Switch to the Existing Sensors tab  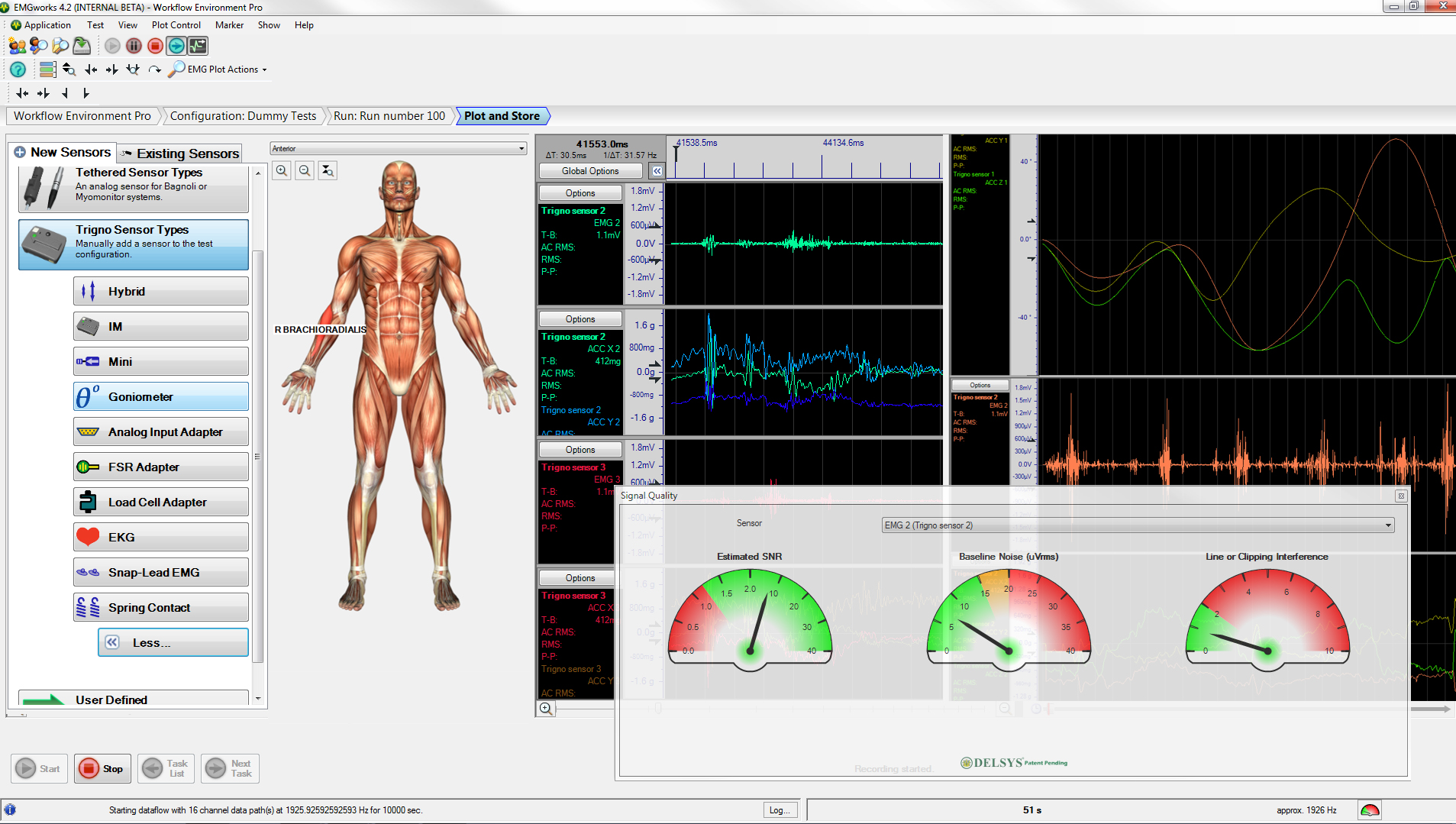(x=180, y=153)
